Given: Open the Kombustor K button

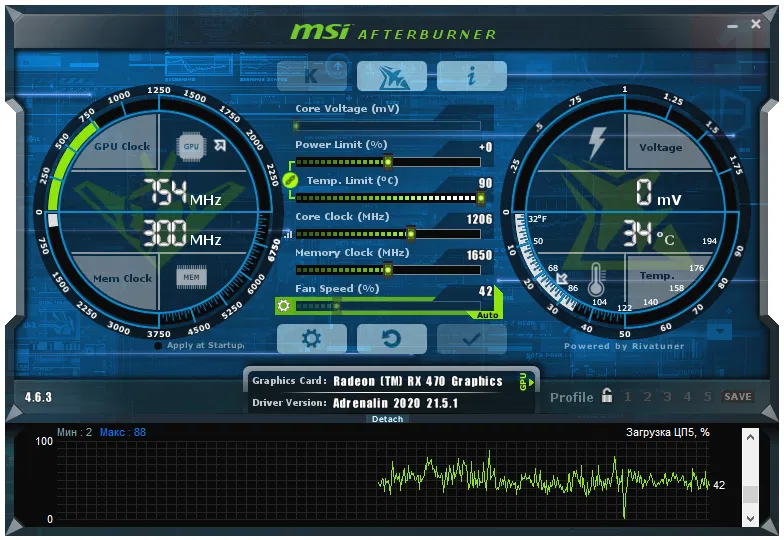Looking at the screenshot, I should (x=312, y=76).
